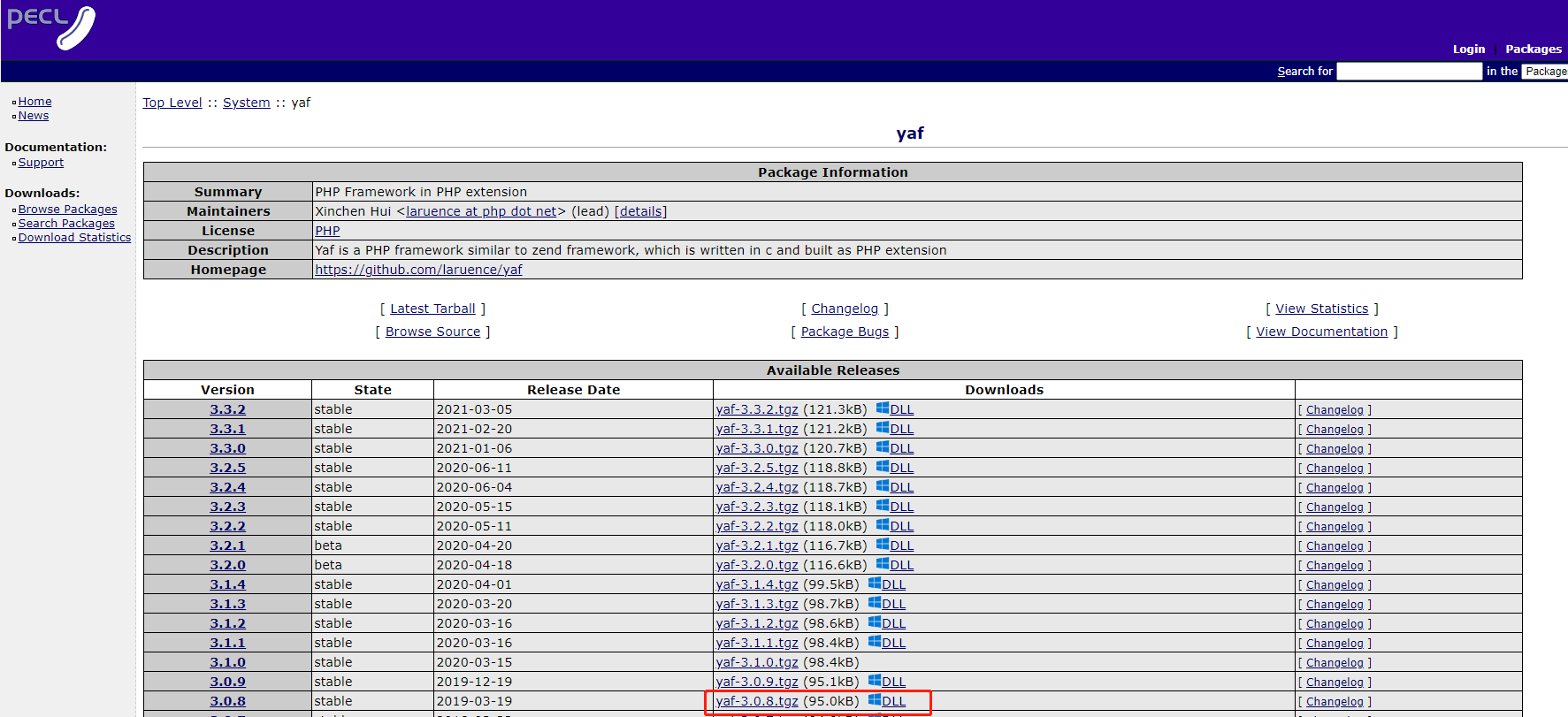Screen dimensions: 1568x717
Task: Open the search scope Packages dropdown
Action: click(x=1544, y=72)
